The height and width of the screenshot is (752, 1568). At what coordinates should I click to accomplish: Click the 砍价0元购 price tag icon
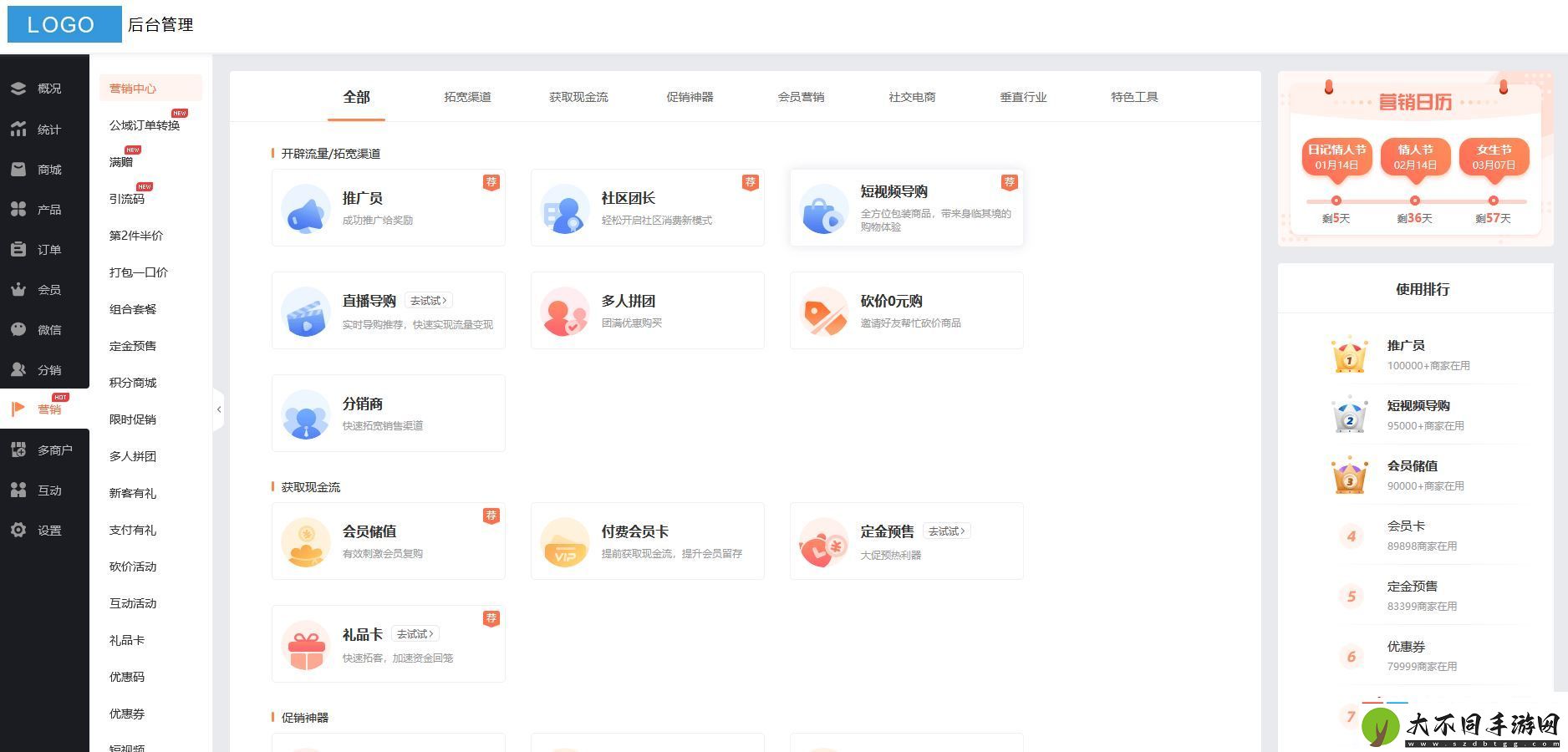click(x=824, y=312)
